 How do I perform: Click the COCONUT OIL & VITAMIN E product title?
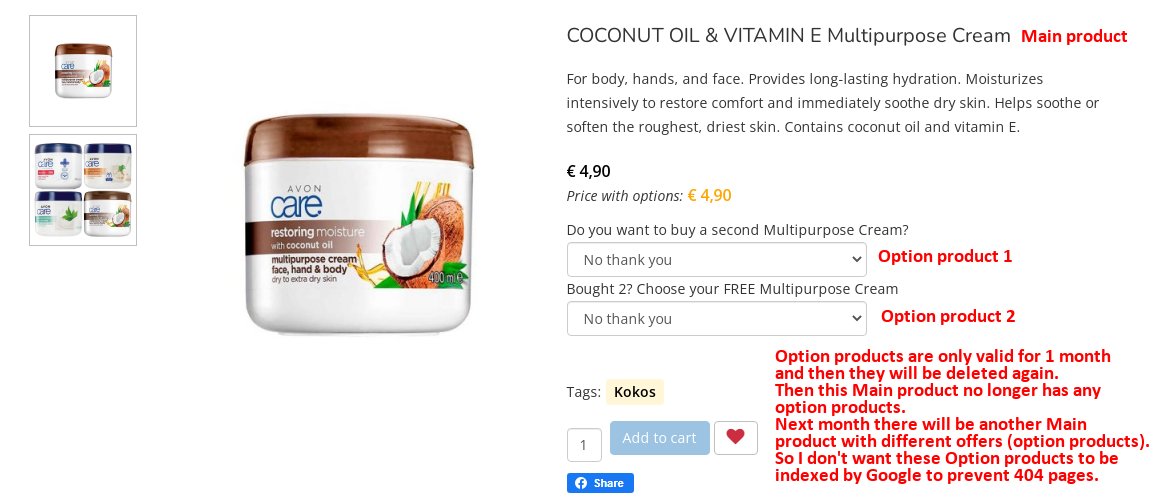(x=788, y=35)
